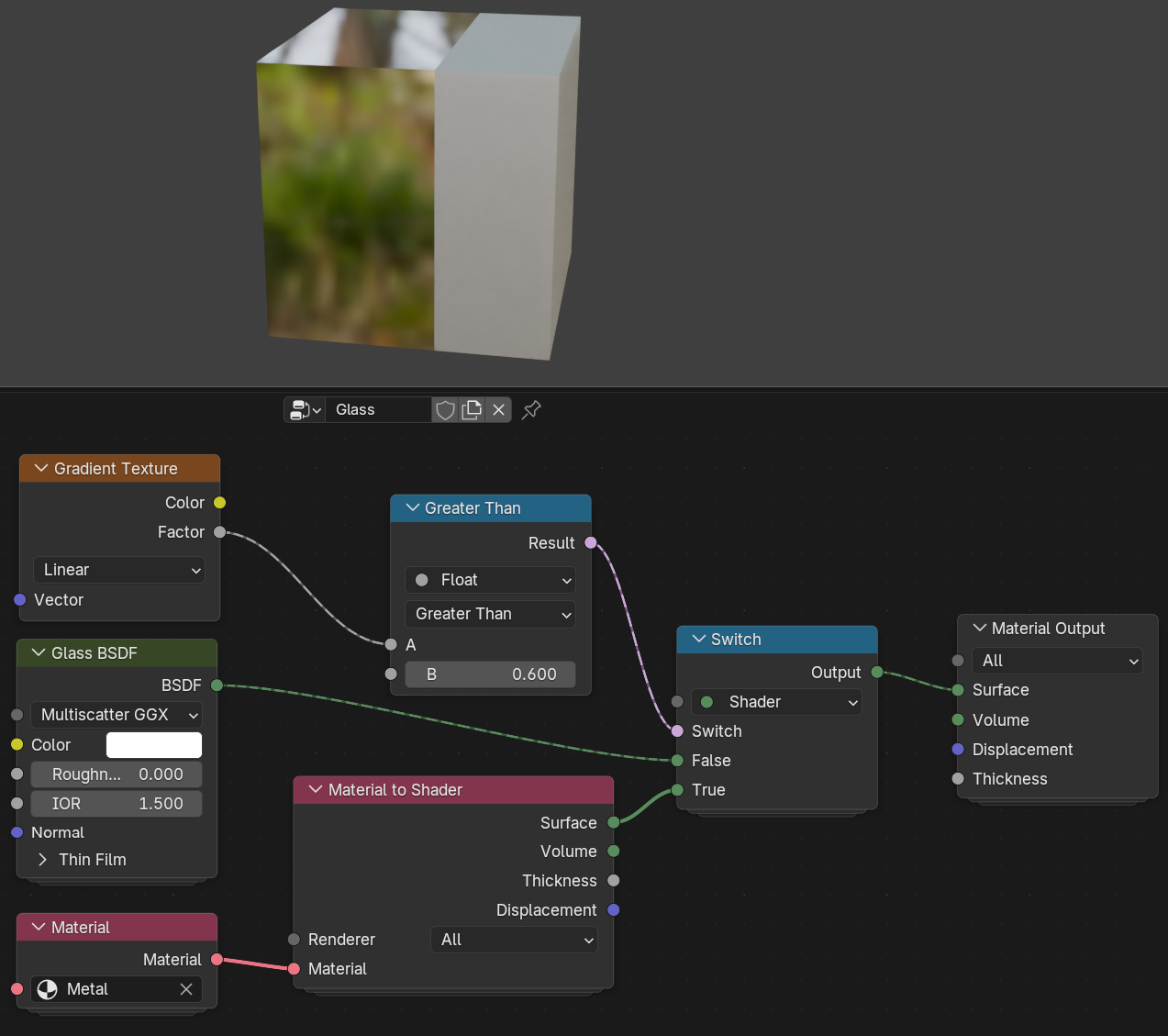Click the Material Output Displacement socket

[x=958, y=749]
